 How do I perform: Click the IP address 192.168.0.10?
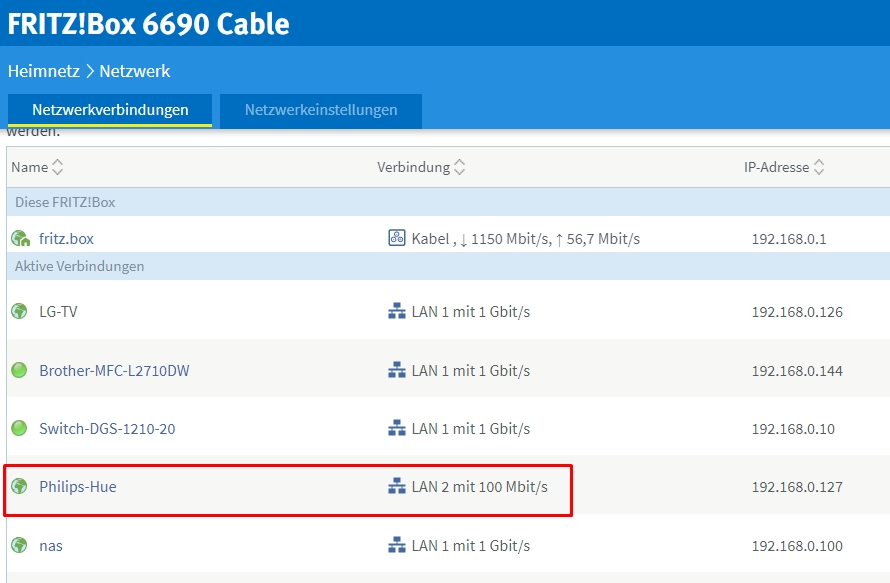pyautogui.click(x=793, y=429)
